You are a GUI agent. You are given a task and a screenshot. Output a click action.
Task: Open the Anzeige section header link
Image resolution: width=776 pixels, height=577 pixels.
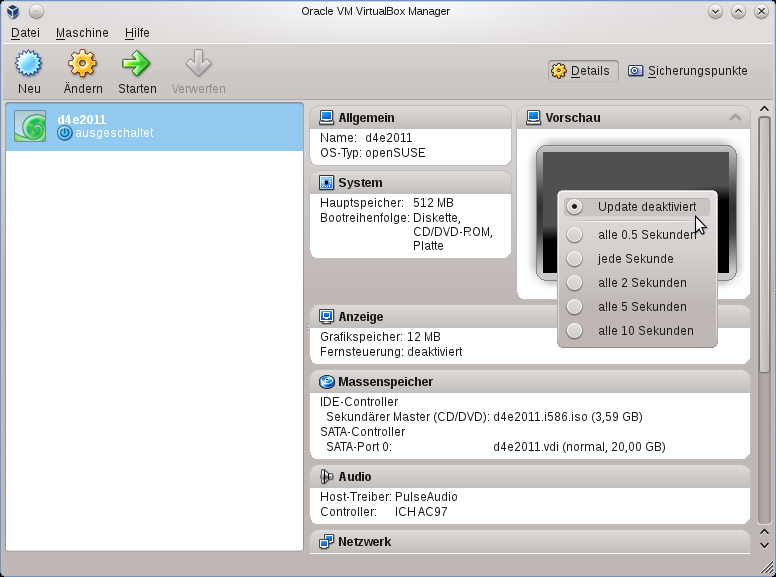click(x=361, y=317)
